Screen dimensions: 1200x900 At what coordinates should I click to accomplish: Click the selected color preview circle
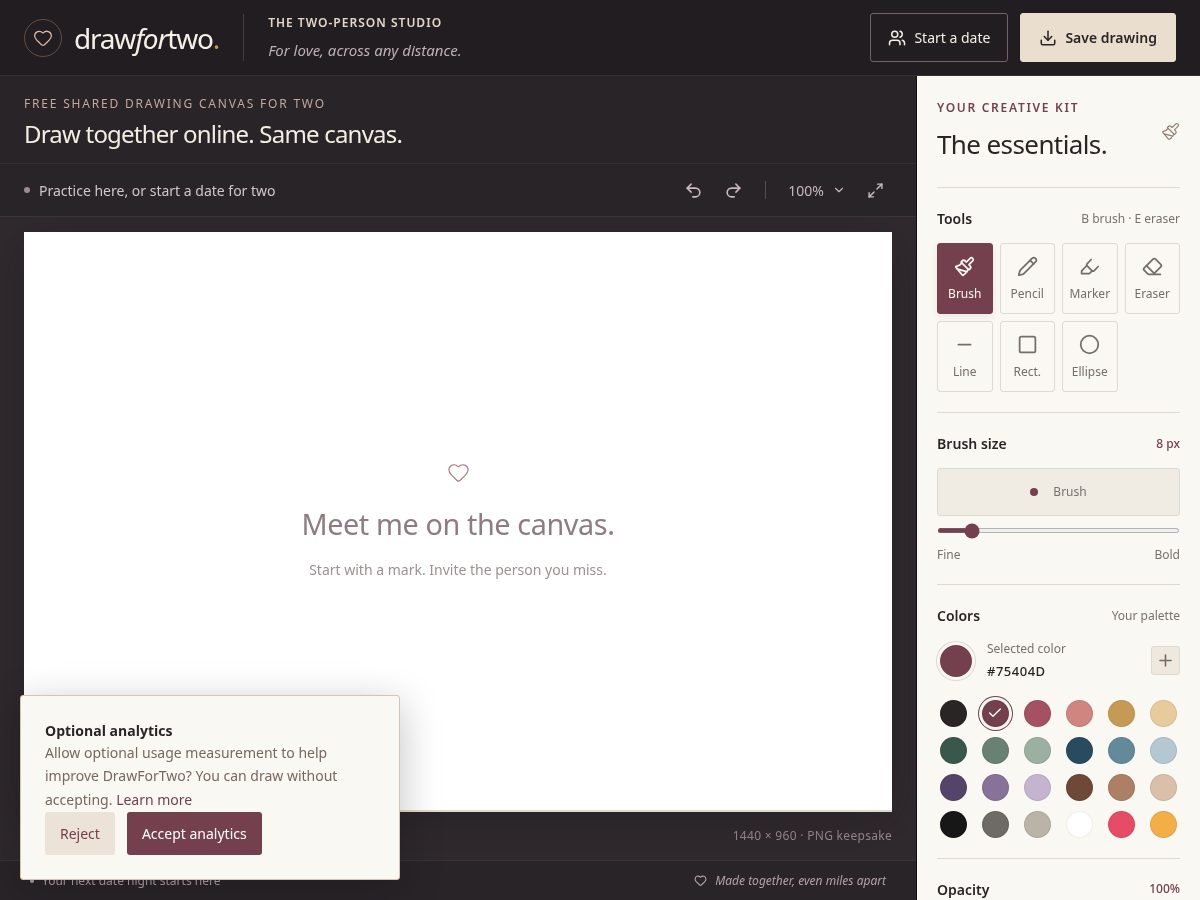click(x=956, y=660)
